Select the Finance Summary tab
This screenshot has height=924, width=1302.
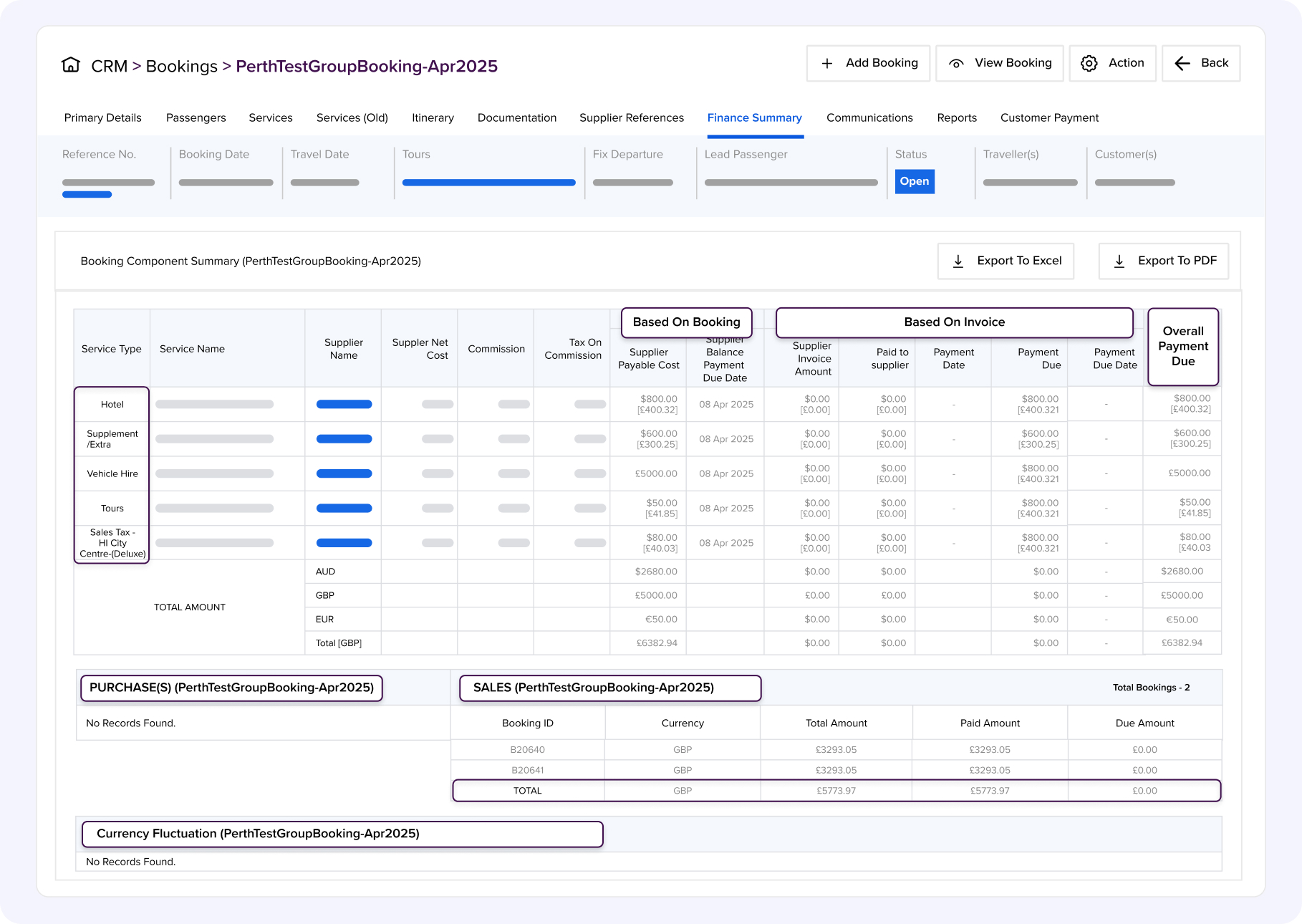[755, 117]
